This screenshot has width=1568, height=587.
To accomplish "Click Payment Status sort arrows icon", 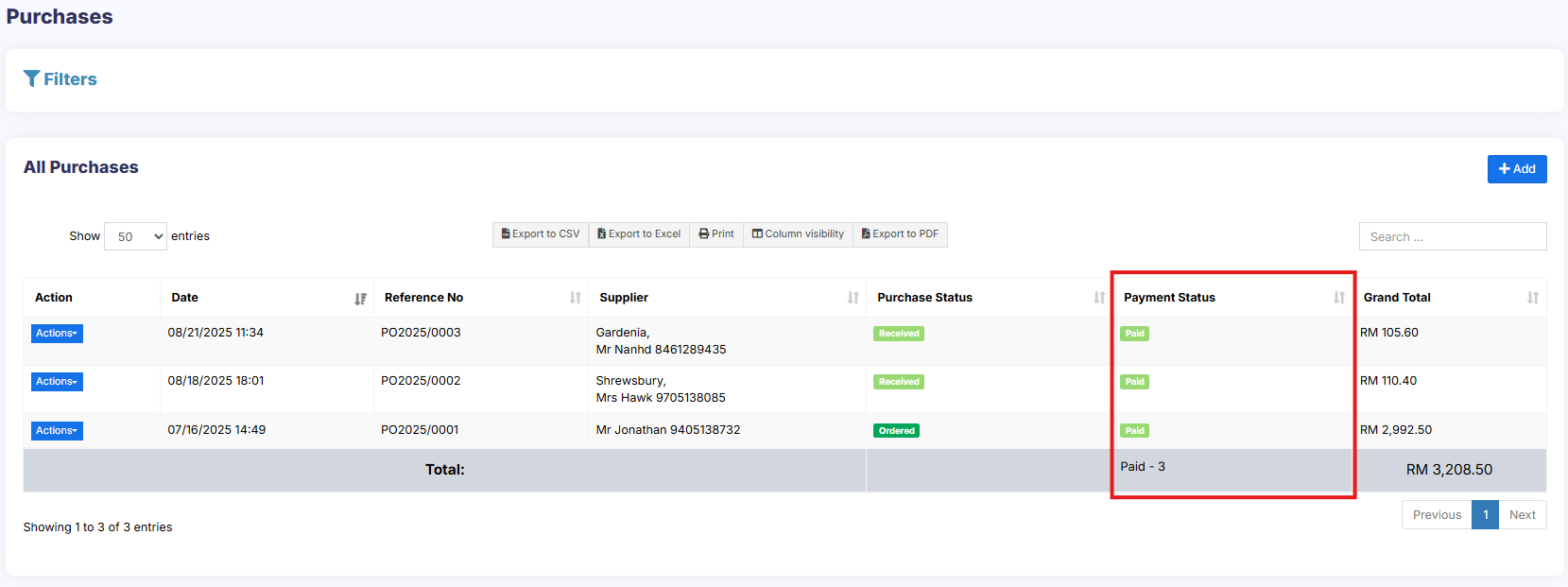I will [1339, 298].
